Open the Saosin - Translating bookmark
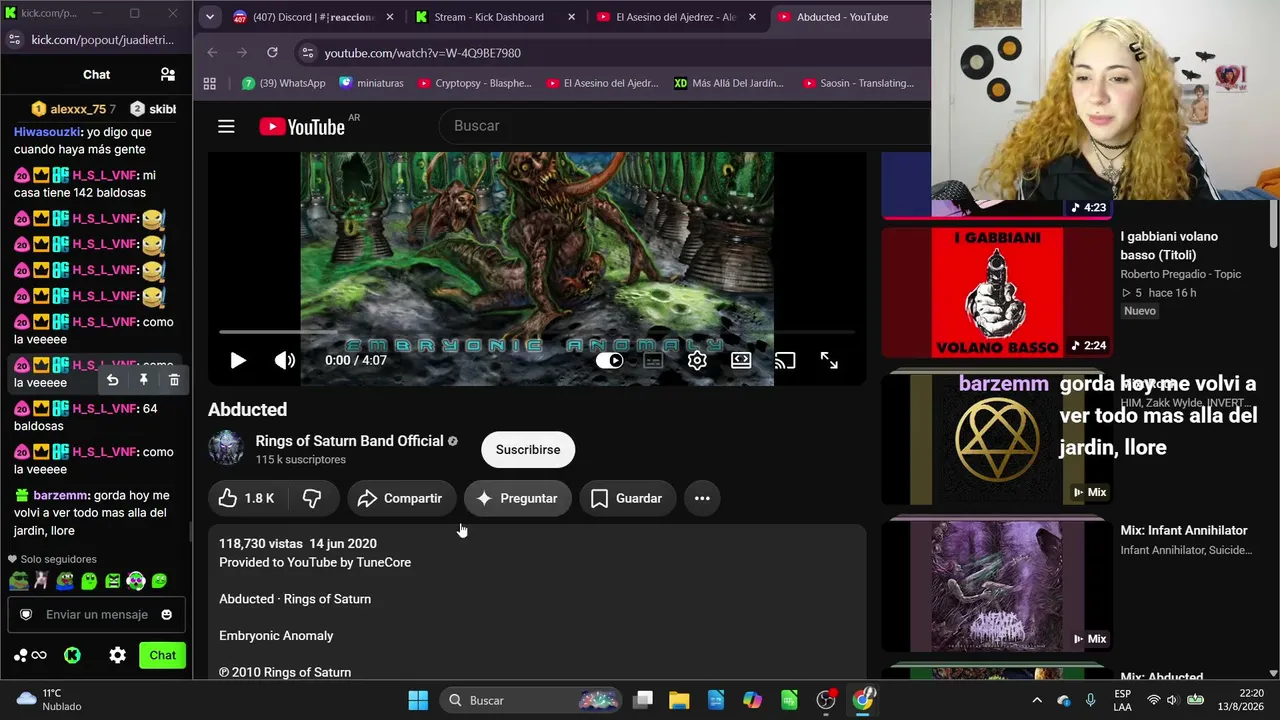The image size is (1280, 720). 859,83
